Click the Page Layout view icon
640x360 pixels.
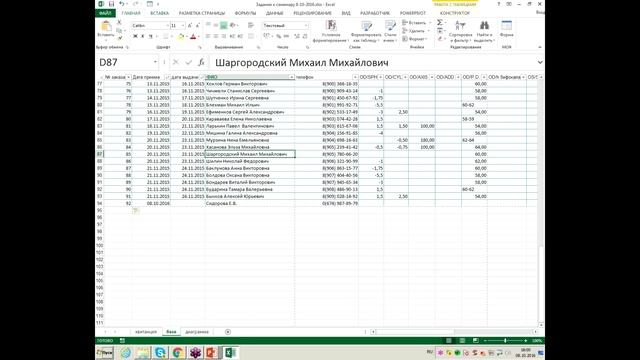coord(462,340)
